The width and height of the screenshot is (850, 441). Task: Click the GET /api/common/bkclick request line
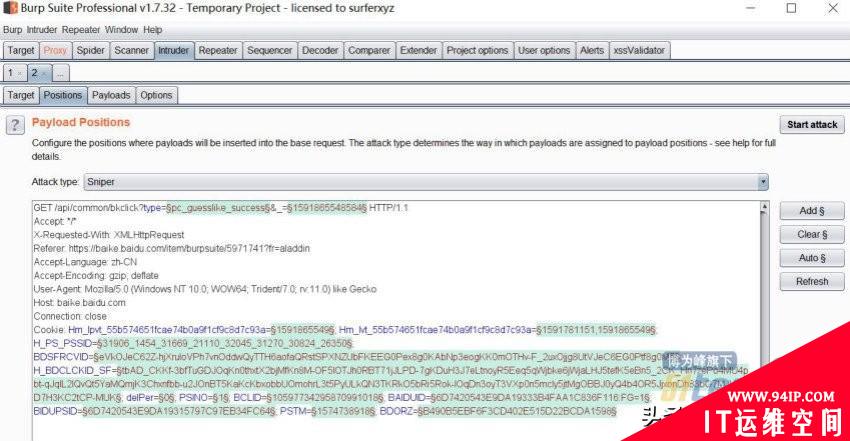221,208
